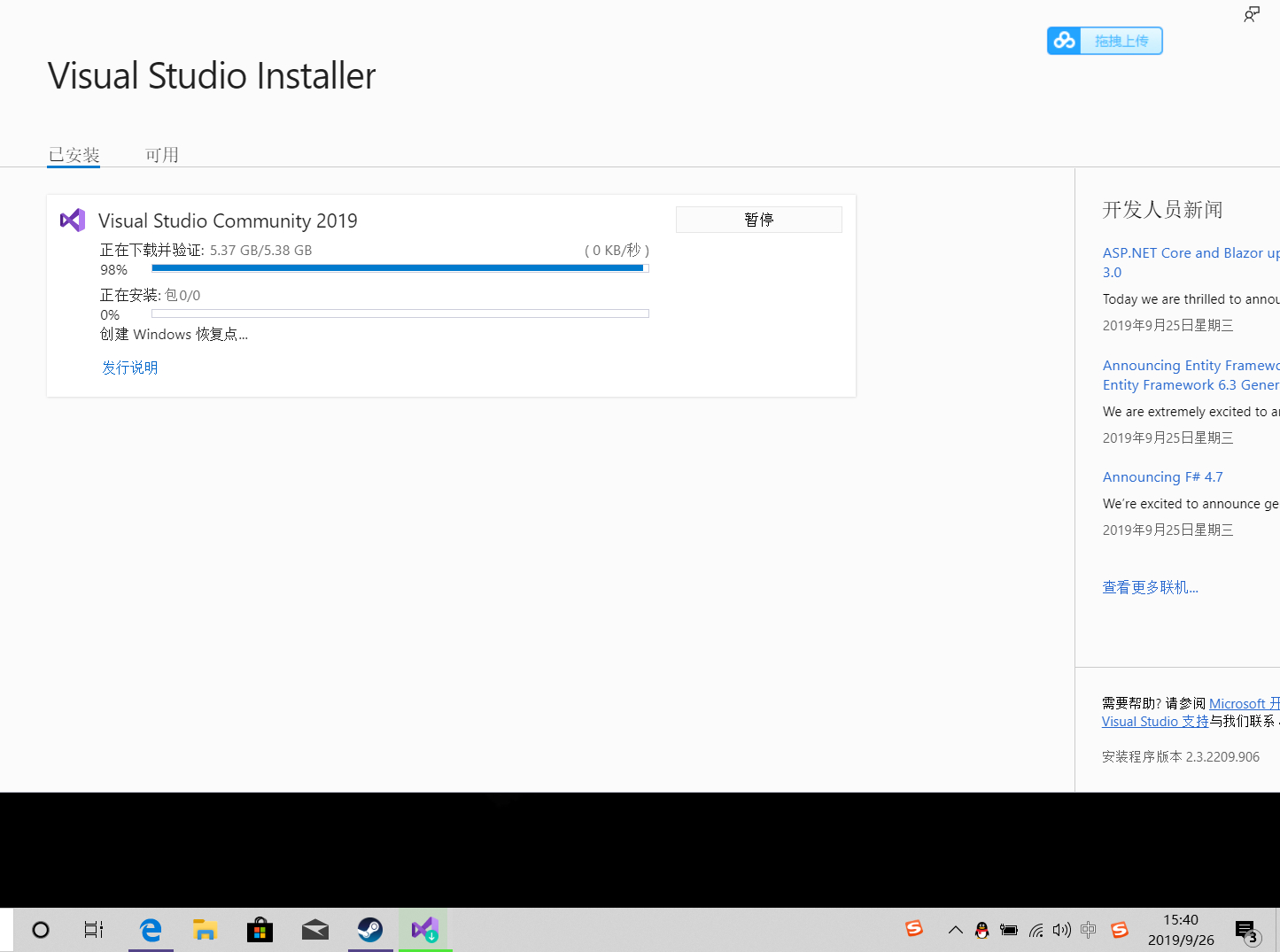1280x952 pixels.
Task: Open the Visual Studio 支持 link
Action: [x=1155, y=721]
